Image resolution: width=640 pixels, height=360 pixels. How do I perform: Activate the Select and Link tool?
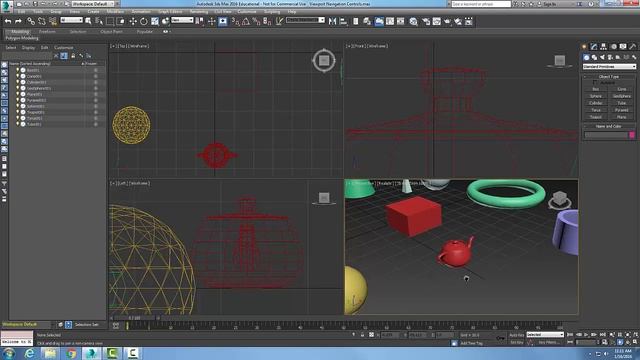click(x=31, y=21)
